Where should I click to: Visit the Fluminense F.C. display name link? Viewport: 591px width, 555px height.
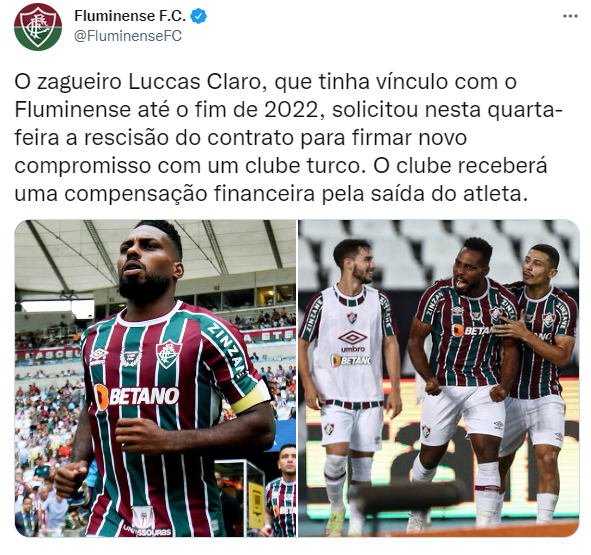point(130,16)
